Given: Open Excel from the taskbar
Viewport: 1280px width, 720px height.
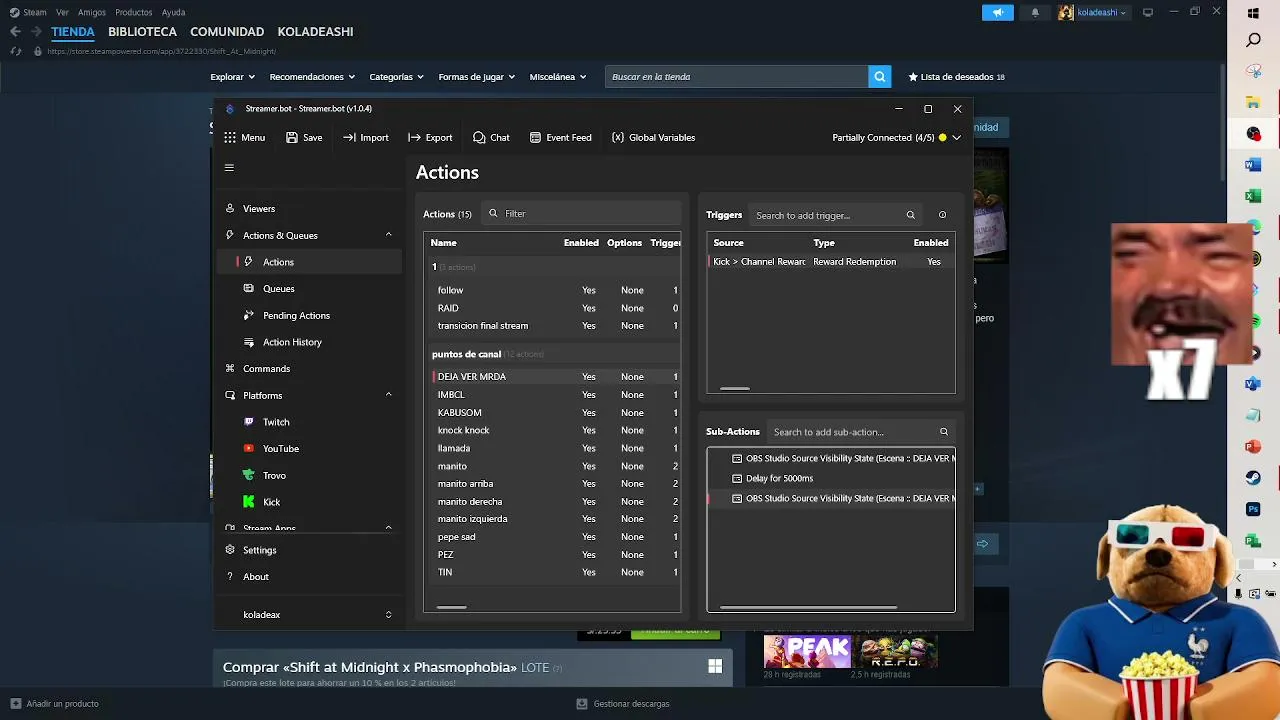Looking at the screenshot, I should 1253,196.
